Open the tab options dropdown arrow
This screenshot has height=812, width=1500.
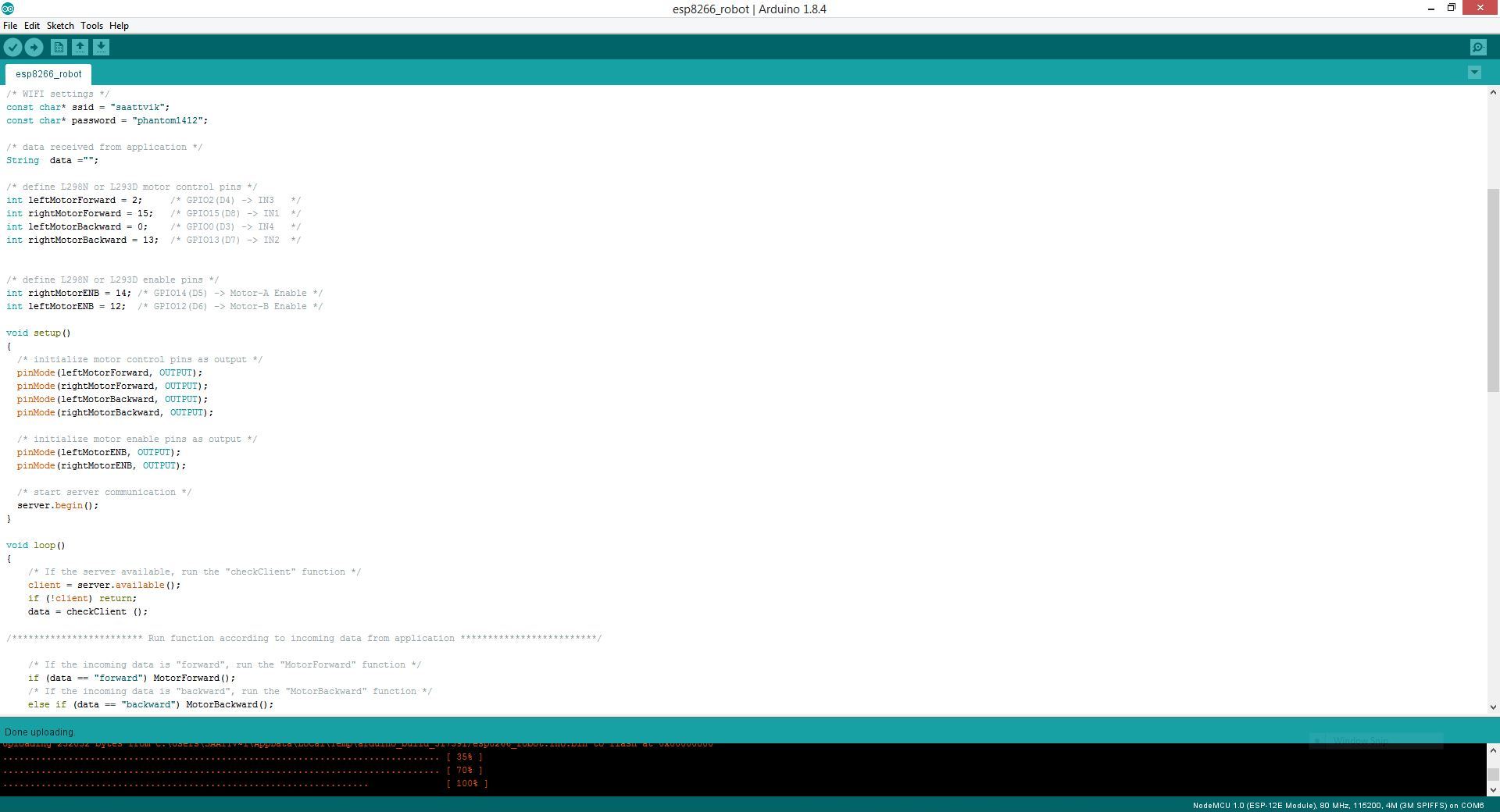coord(1474,73)
